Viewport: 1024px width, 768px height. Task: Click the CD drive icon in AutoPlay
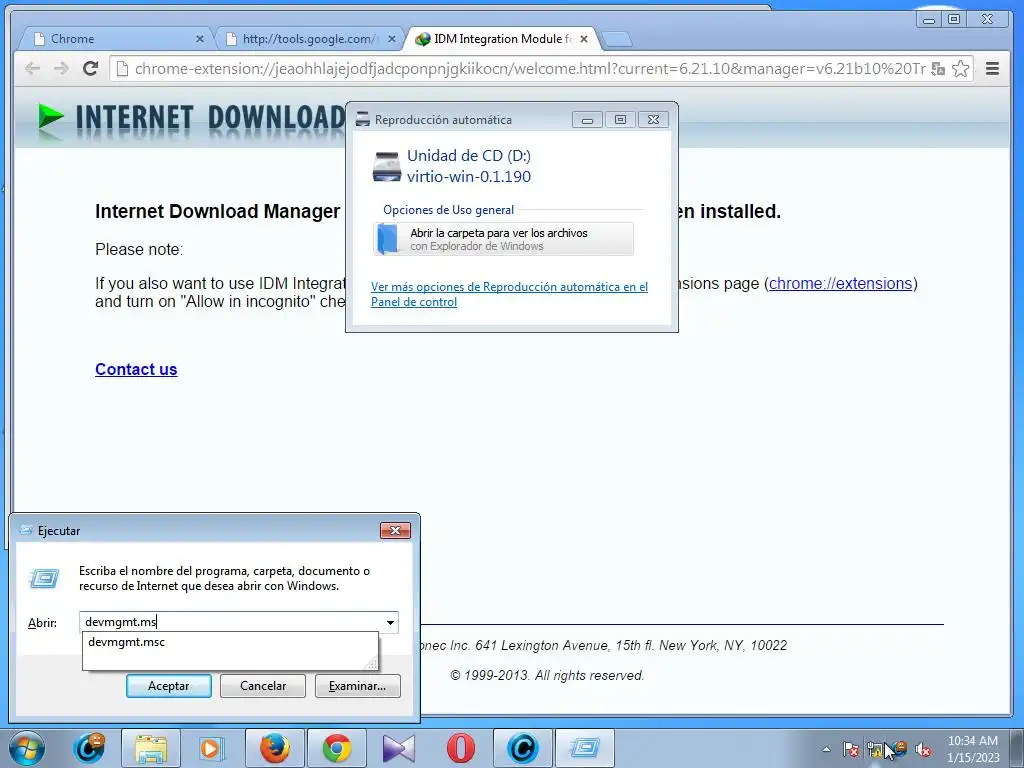[387, 167]
